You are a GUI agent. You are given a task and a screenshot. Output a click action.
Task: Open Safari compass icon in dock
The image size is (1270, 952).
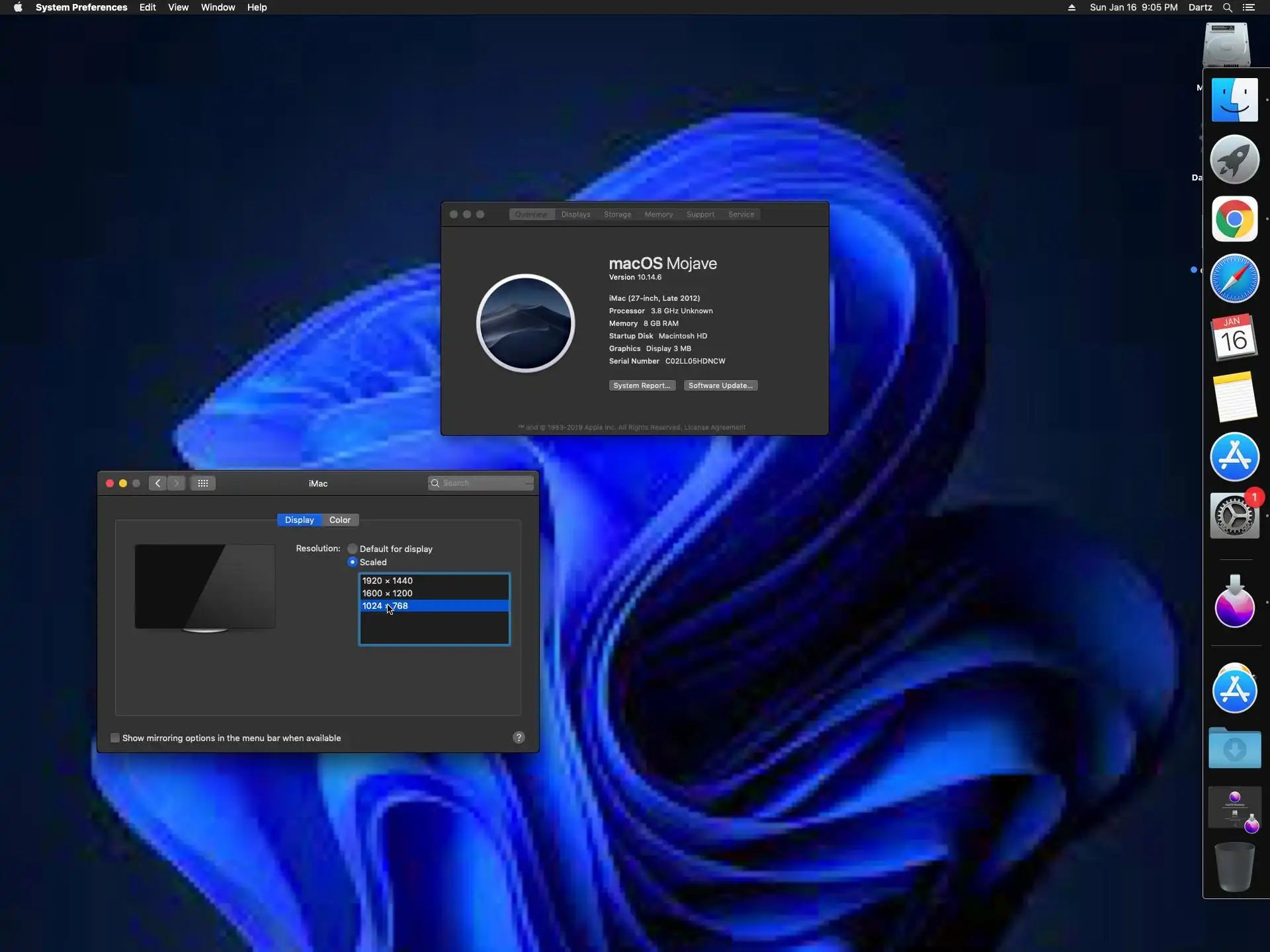pyautogui.click(x=1234, y=278)
